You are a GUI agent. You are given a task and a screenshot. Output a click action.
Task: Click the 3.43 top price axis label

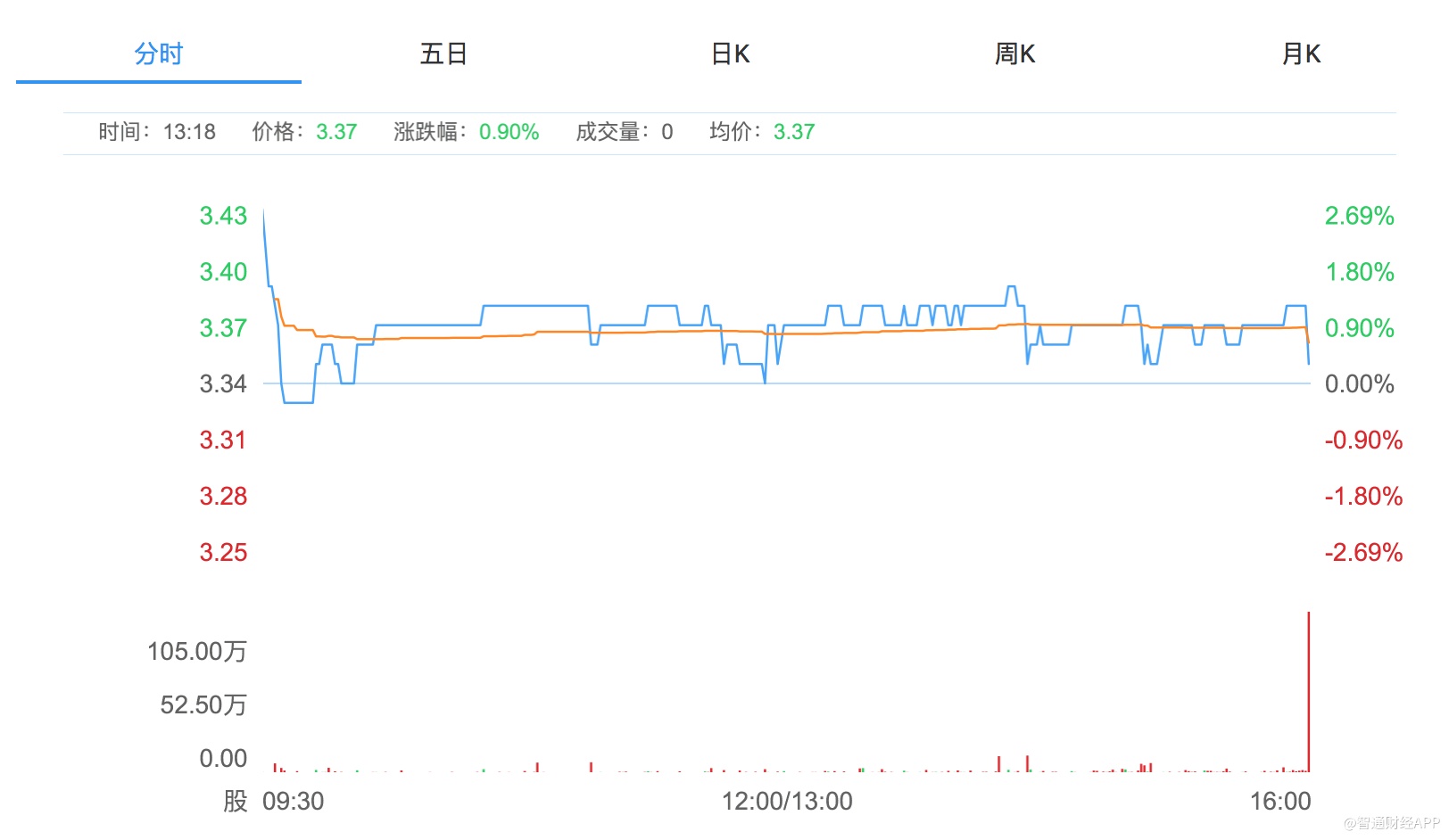[x=223, y=216]
